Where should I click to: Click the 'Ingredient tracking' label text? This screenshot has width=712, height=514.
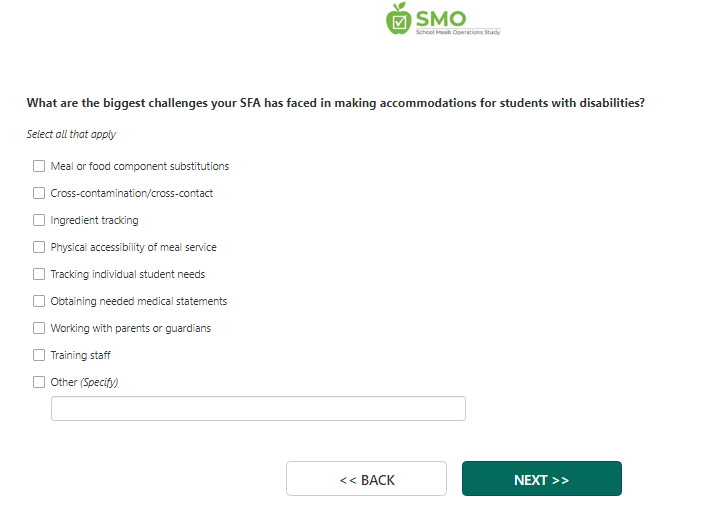point(94,220)
